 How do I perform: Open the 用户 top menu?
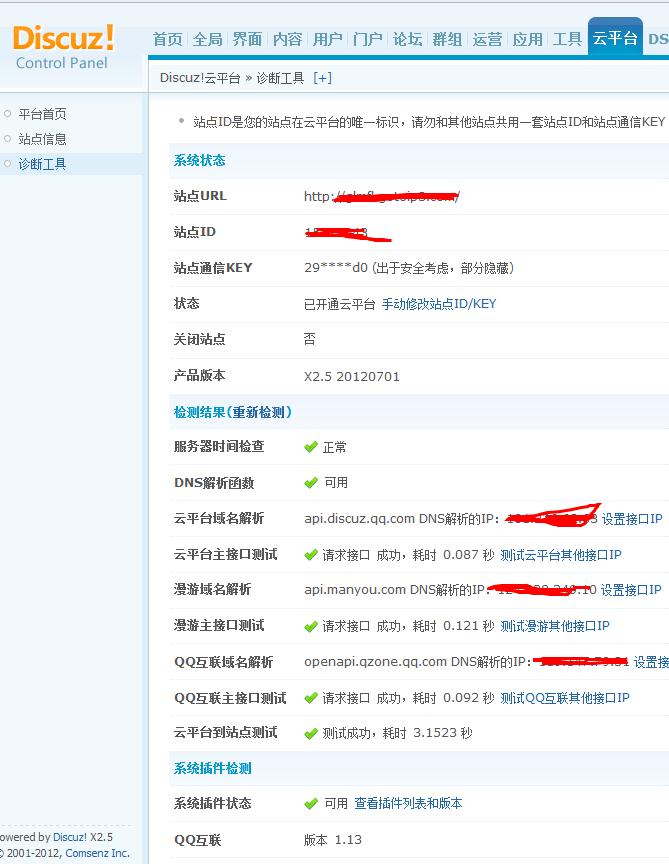point(327,39)
